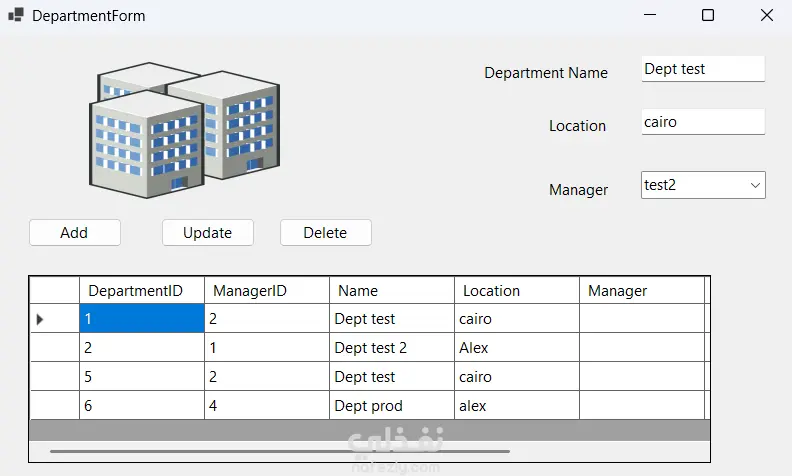Select row header of DepartmentID 5
792x476 pixels.
[x=54, y=377]
